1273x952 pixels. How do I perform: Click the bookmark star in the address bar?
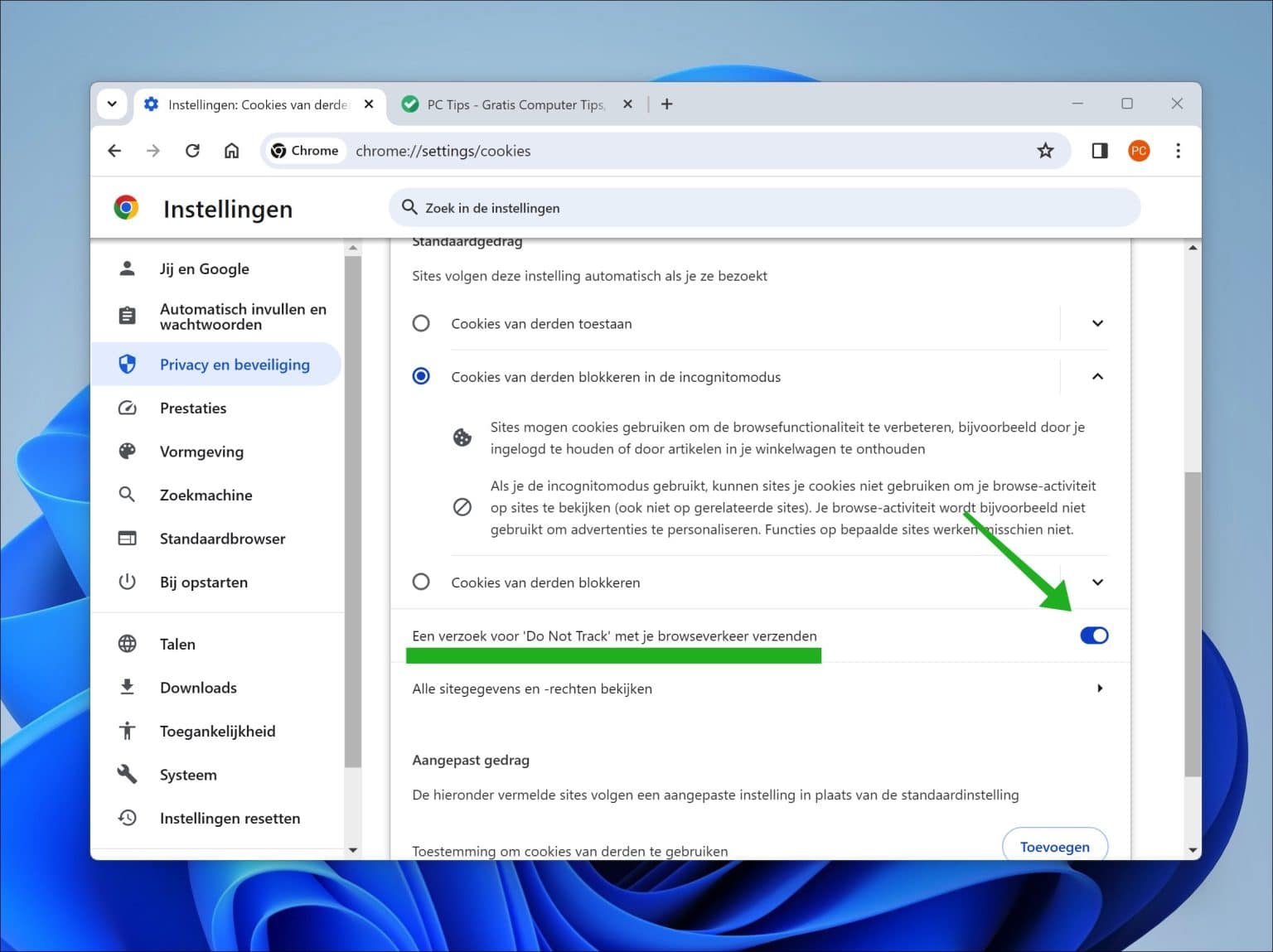pos(1045,151)
